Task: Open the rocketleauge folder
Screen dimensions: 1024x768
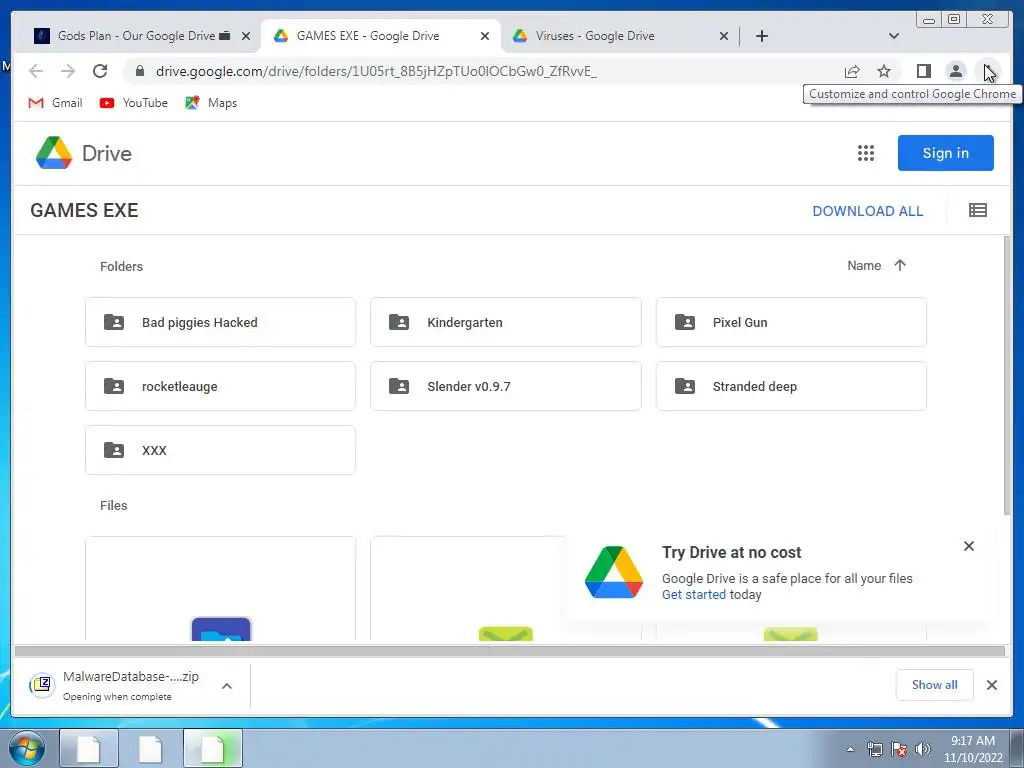Action: point(221,386)
